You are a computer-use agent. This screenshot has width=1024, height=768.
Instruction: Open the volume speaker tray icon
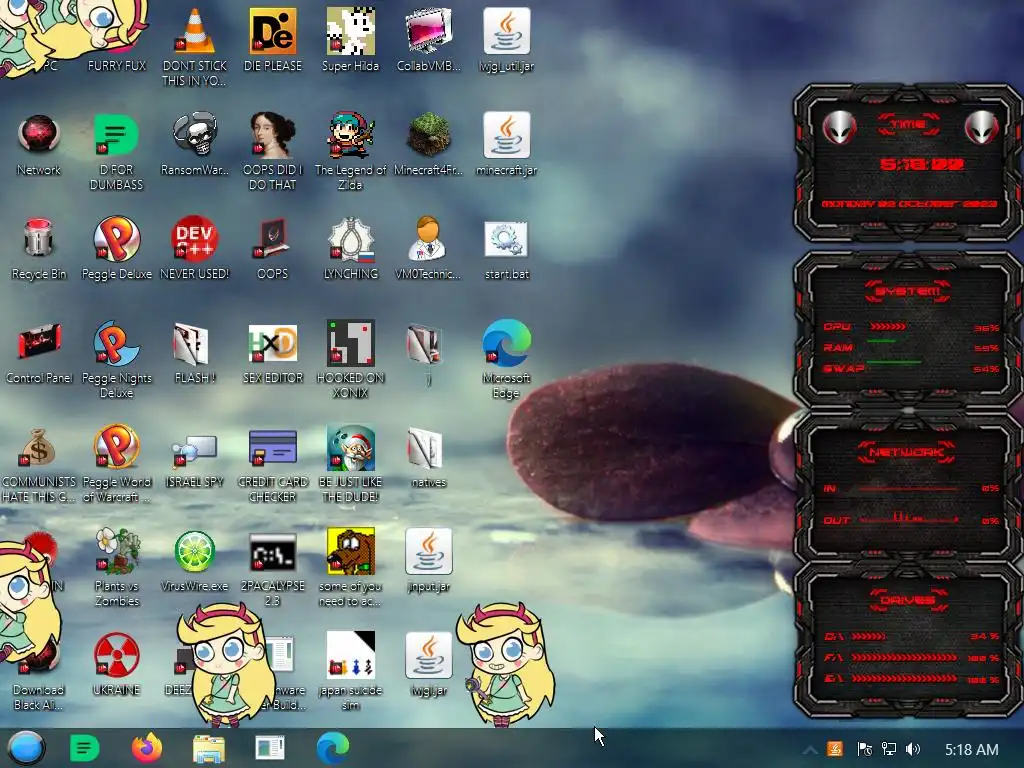pos(912,749)
